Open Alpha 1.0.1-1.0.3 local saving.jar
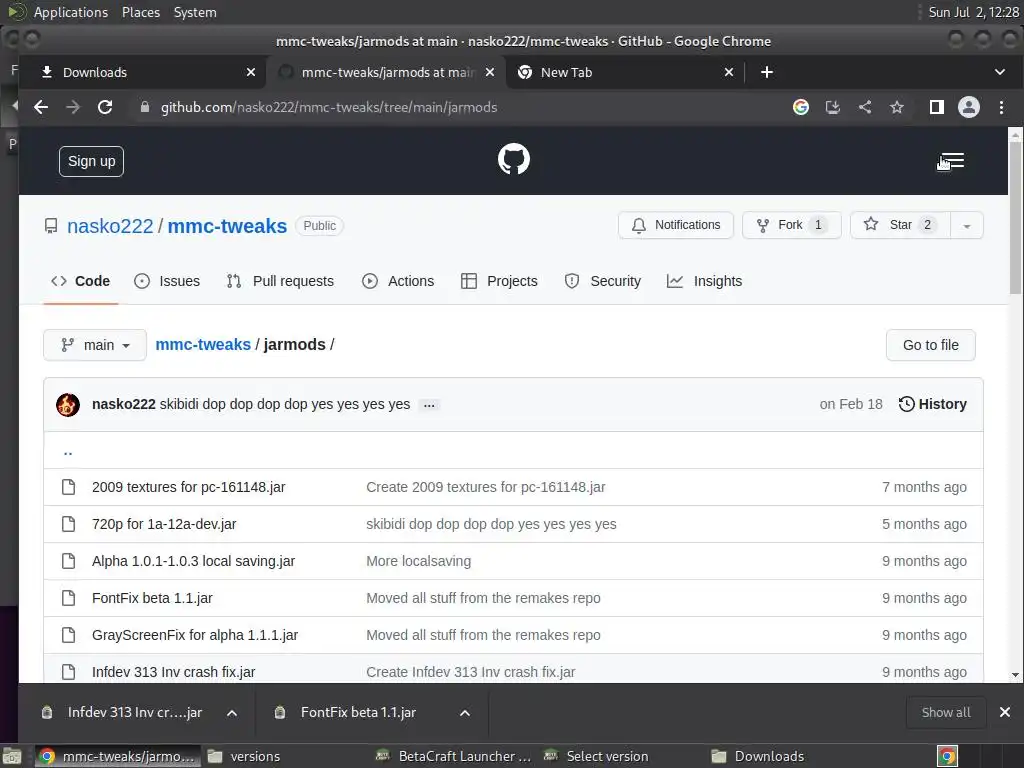This screenshot has width=1024, height=768. coord(193,562)
